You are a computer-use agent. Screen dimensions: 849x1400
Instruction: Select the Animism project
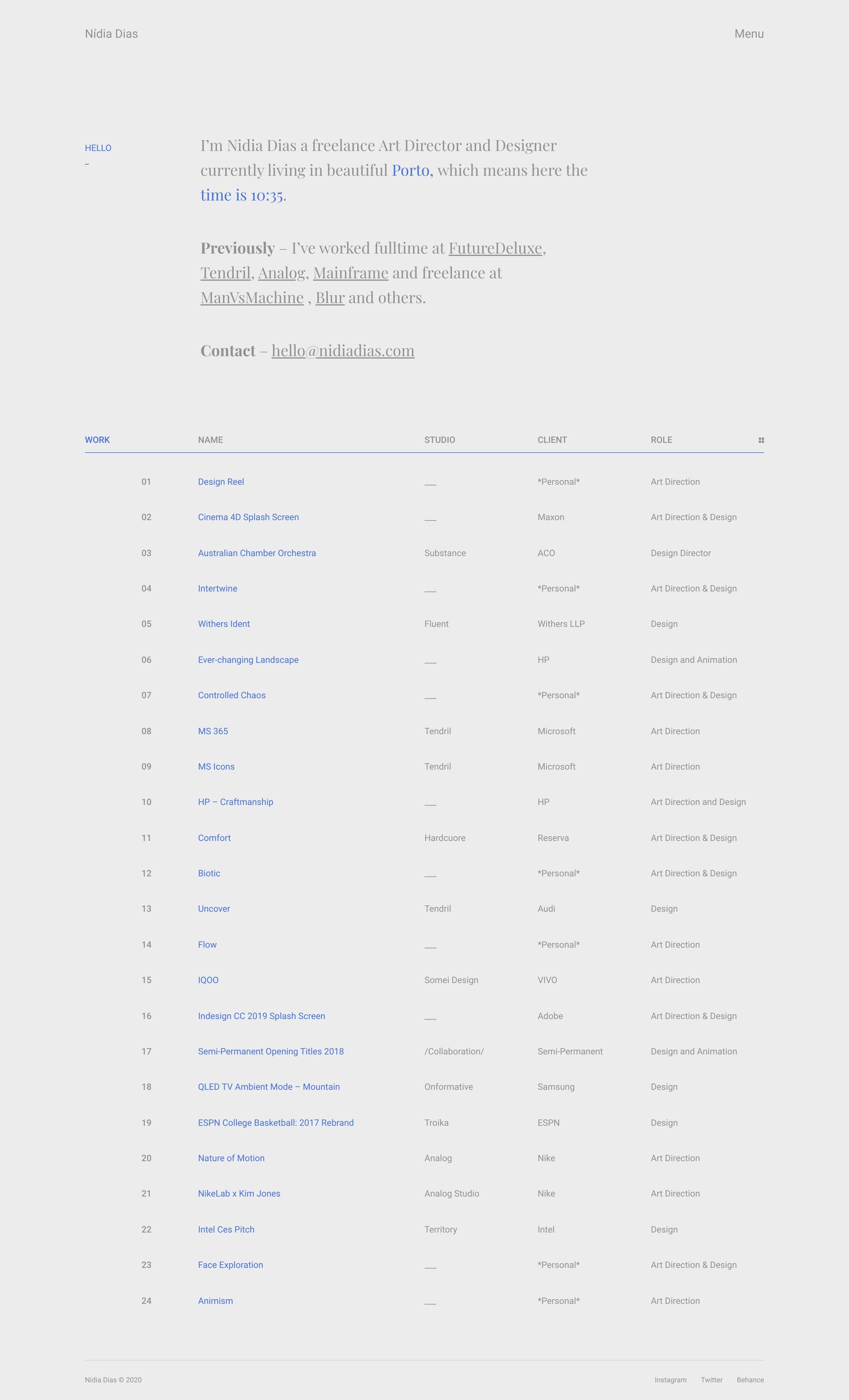click(215, 1301)
